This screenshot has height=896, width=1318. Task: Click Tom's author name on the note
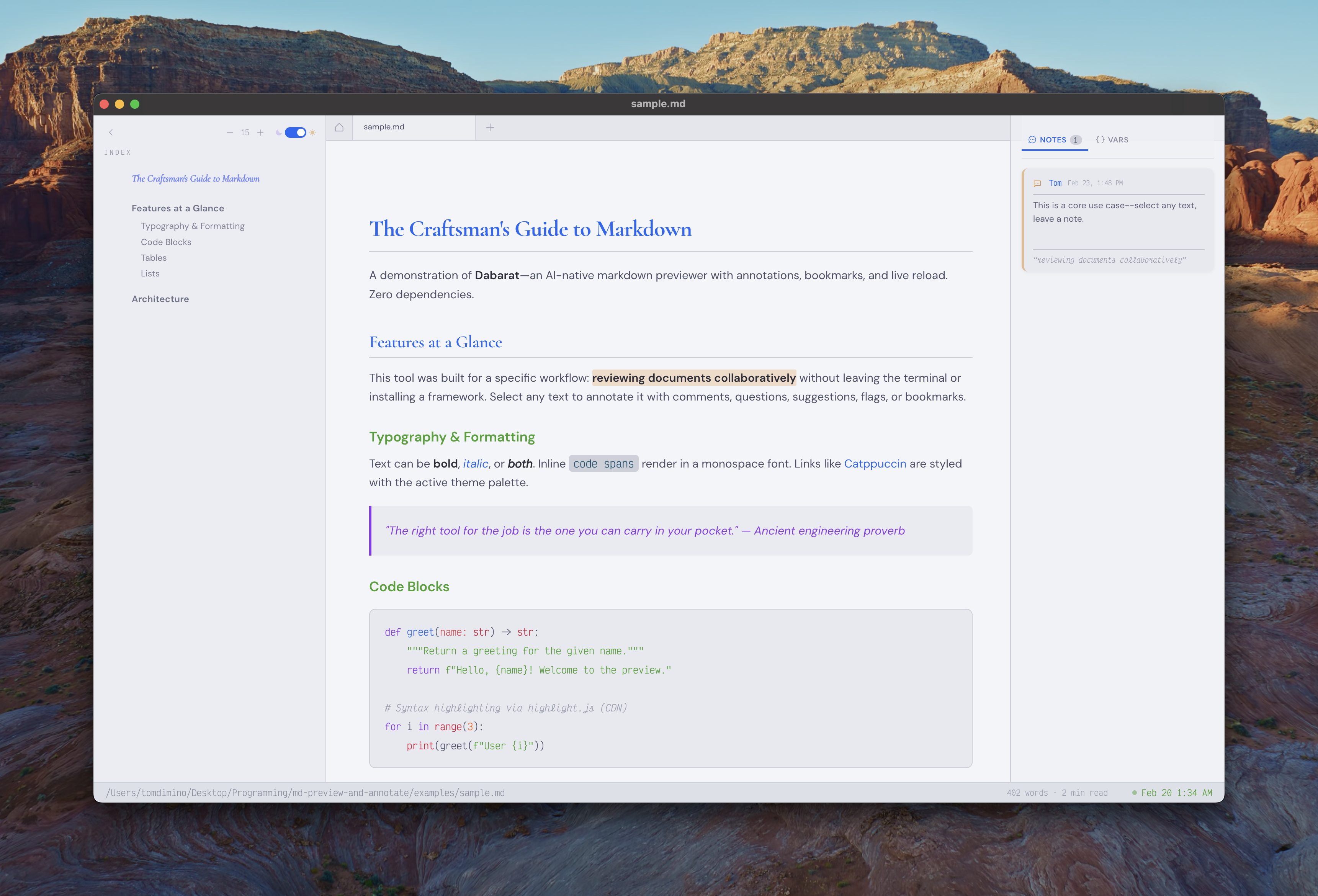(x=1055, y=183)
